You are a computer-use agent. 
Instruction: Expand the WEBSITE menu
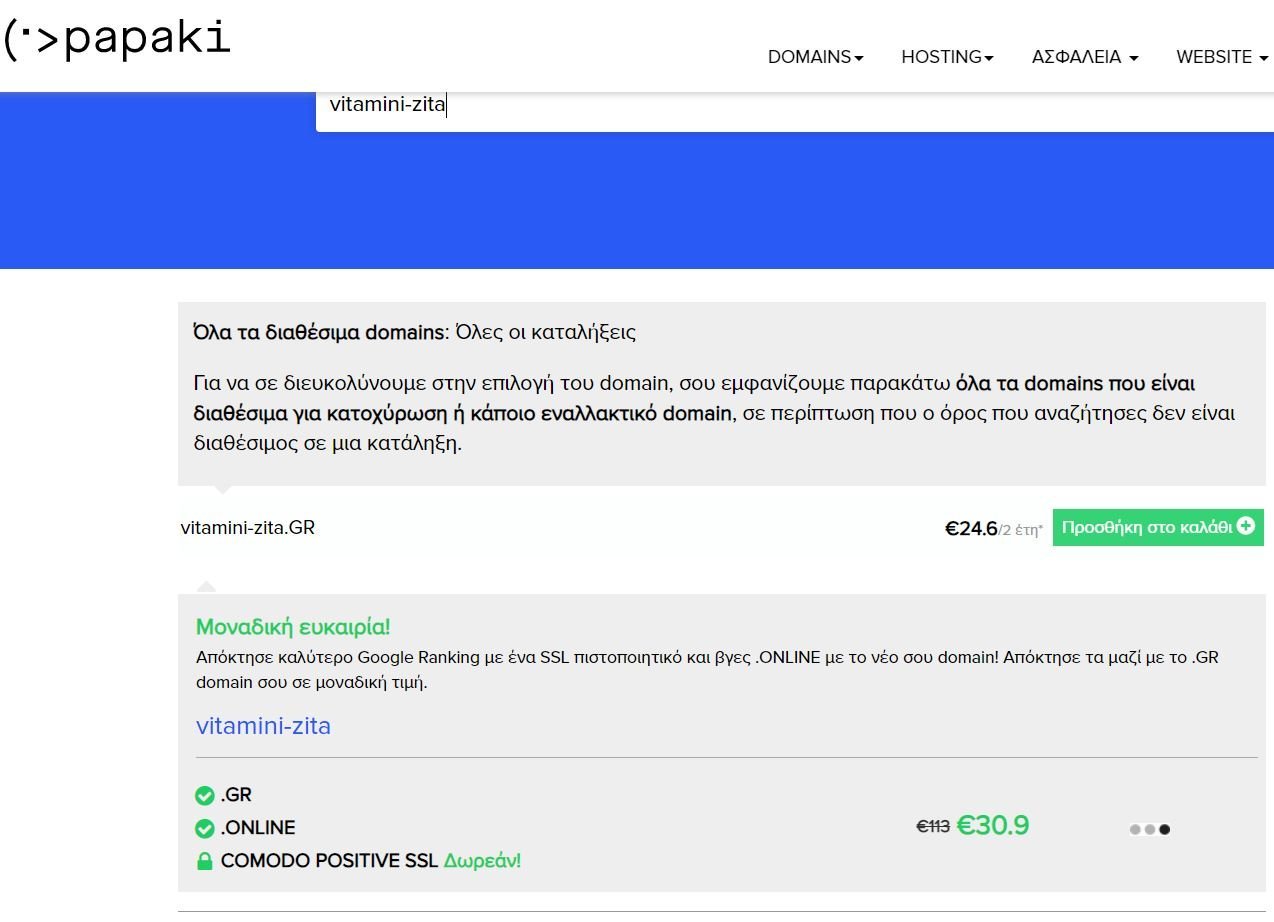tap(1222, 57)
